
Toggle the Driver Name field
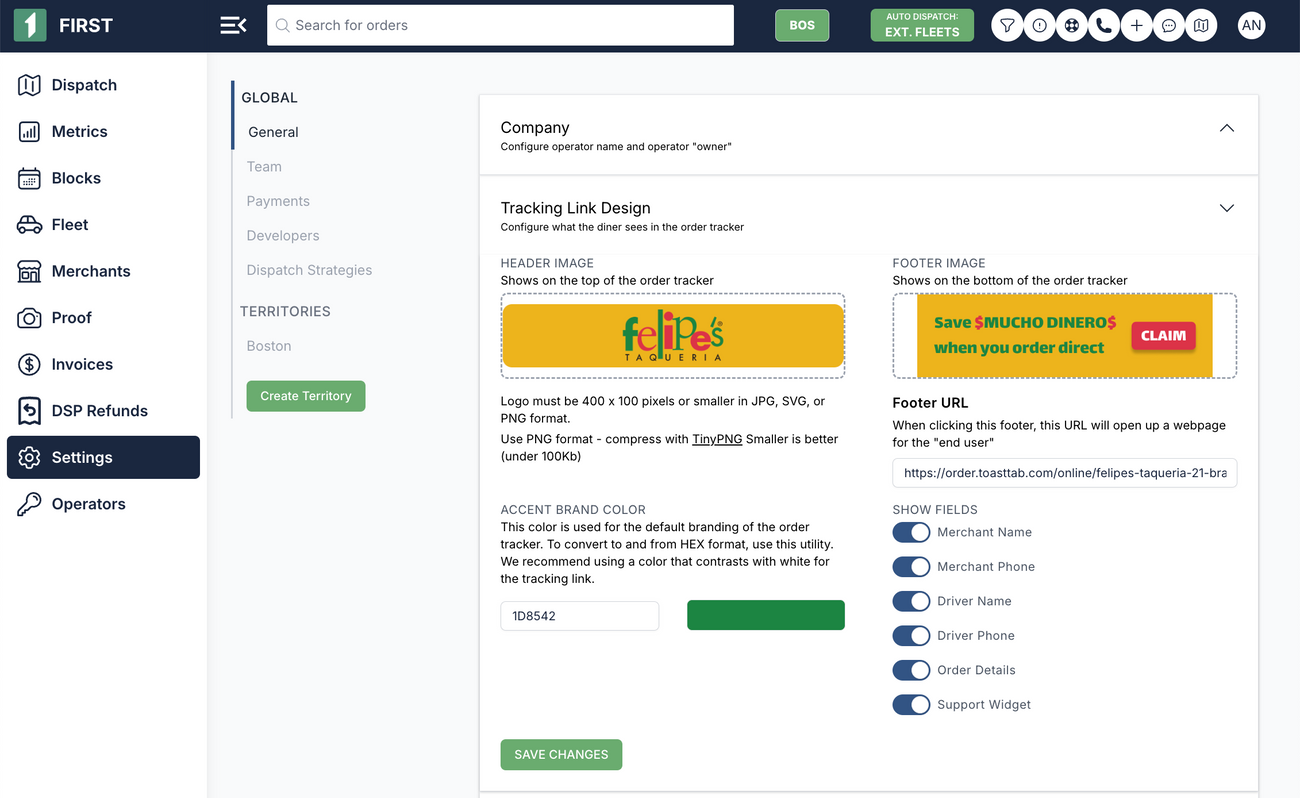(911, 601)
